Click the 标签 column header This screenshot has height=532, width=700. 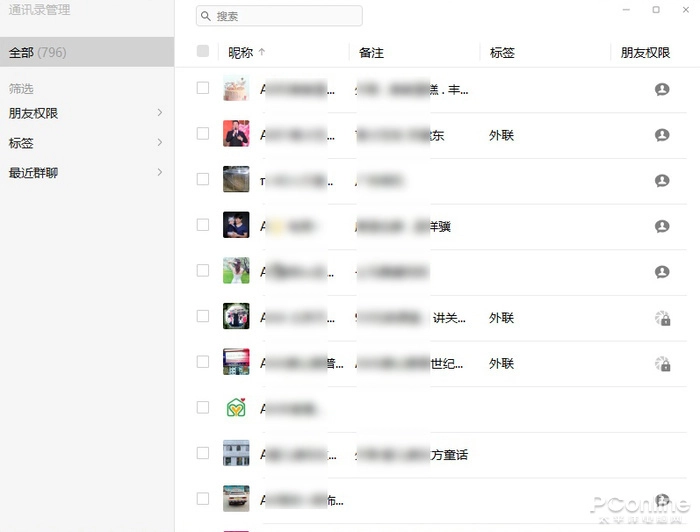click(502, 53)
